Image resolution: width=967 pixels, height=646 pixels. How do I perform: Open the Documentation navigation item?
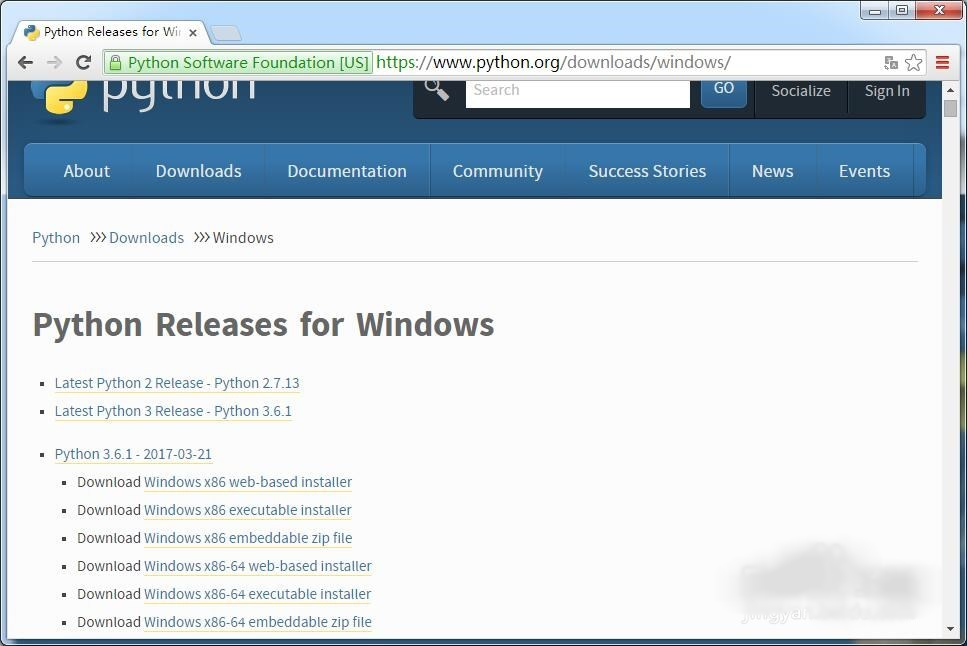pyautogui.click(x=347, y=171)
